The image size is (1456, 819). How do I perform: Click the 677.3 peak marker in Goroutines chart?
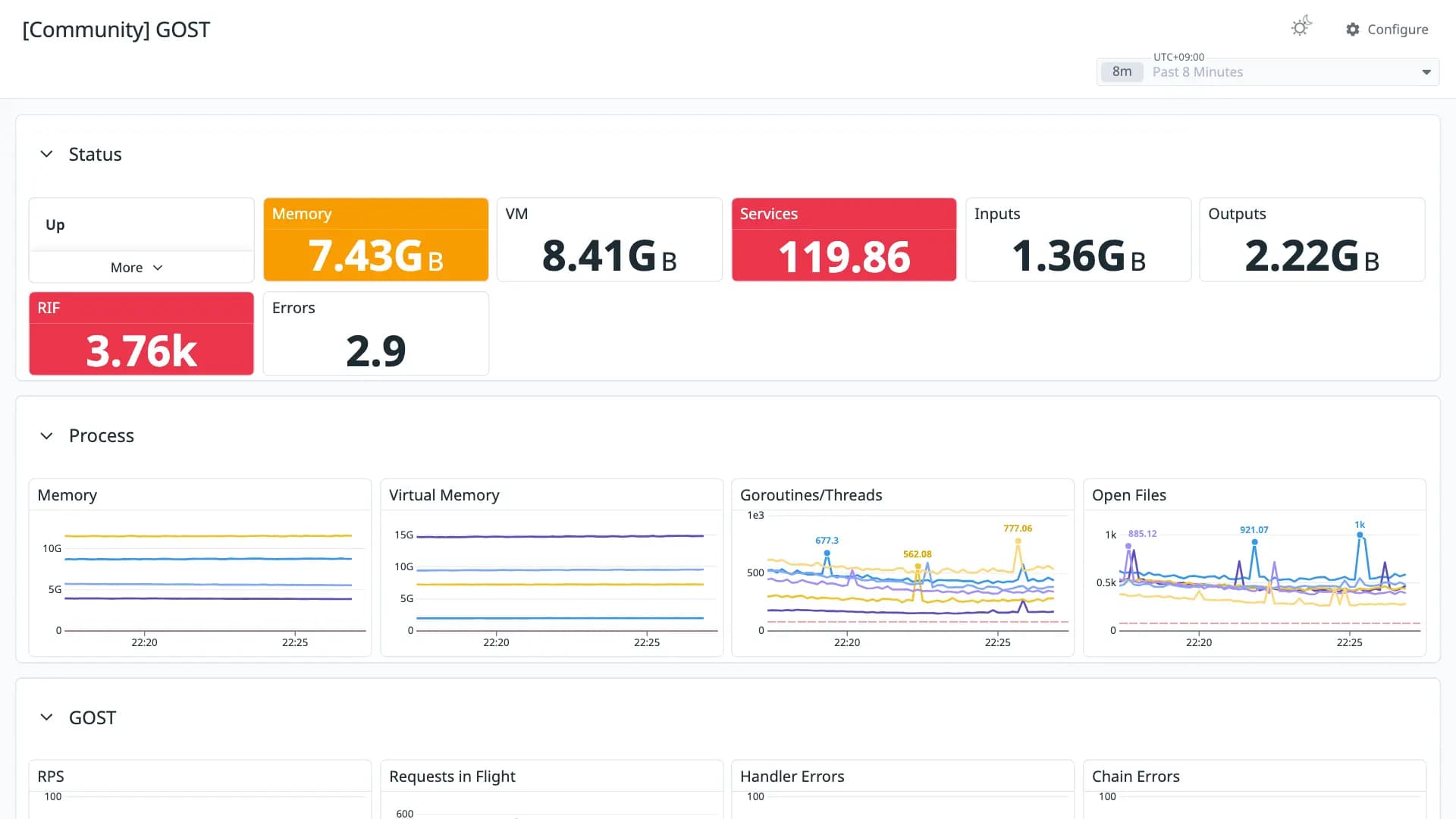pyautogui.click(x=827, y=553)
